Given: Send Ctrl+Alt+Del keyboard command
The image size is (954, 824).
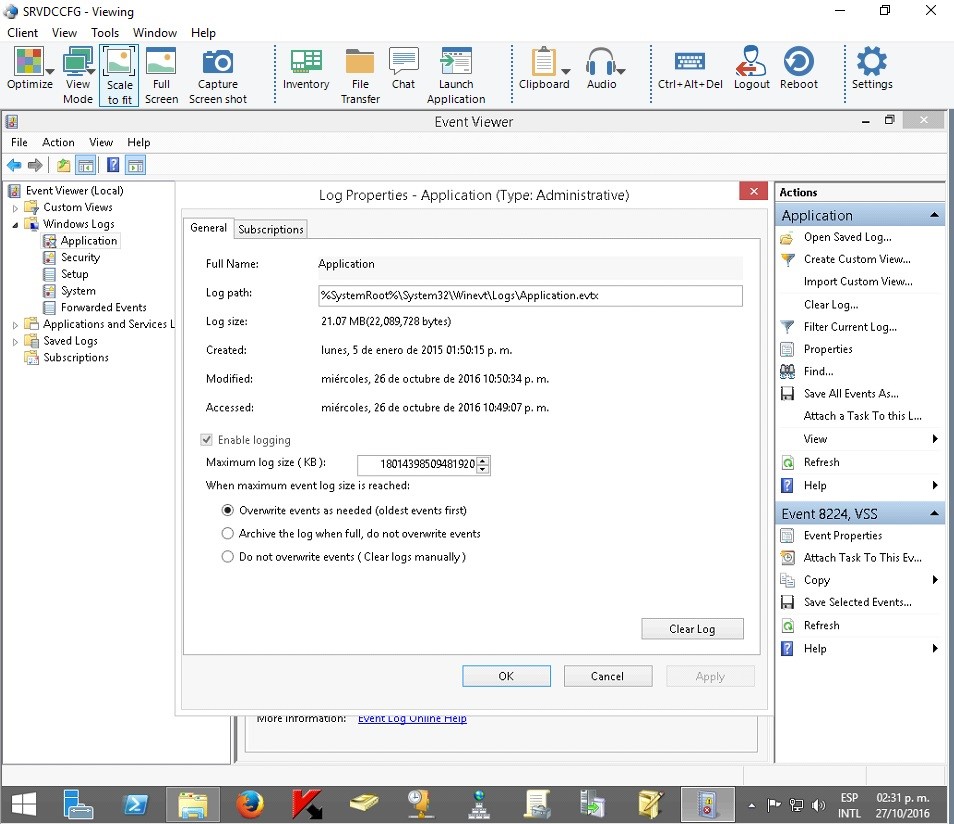Looking at the screenshot, I should (689, 64).
